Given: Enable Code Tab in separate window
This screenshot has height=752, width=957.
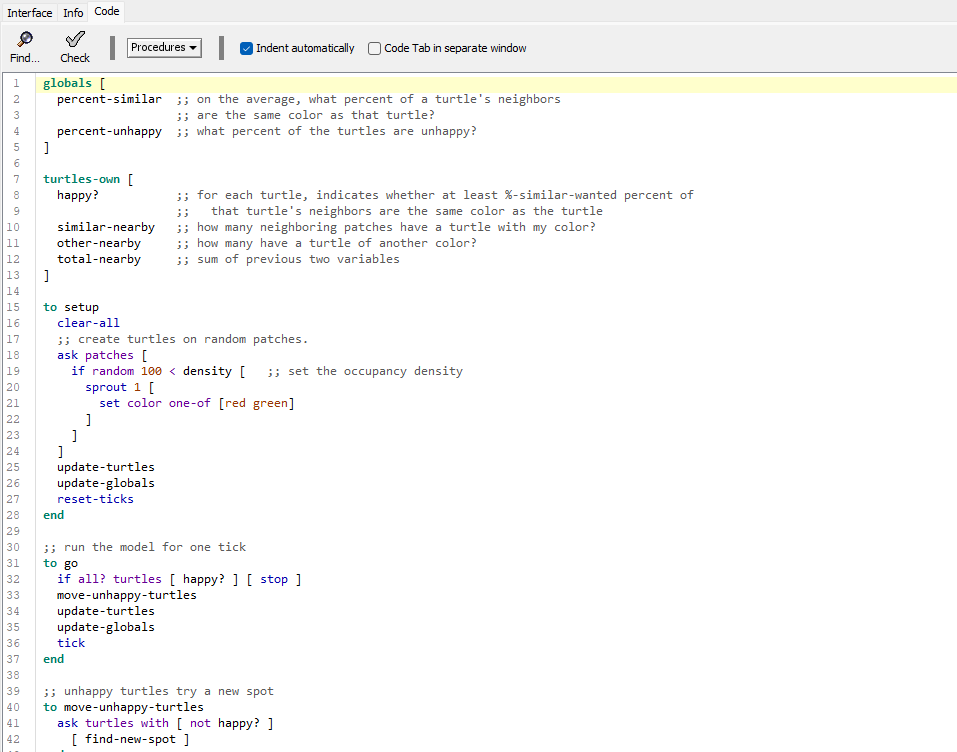Looking at the screenshot, I should (x=375, y=48).
